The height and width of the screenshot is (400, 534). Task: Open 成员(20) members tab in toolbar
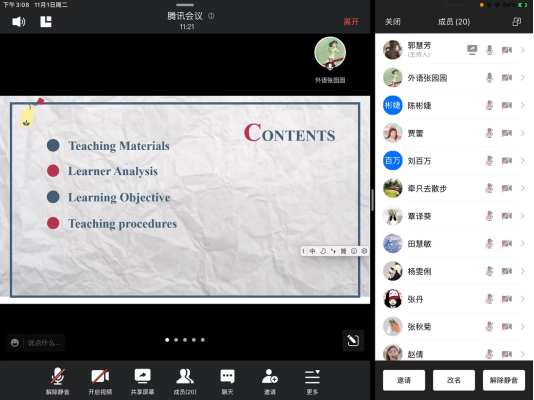tap(185, 382)
